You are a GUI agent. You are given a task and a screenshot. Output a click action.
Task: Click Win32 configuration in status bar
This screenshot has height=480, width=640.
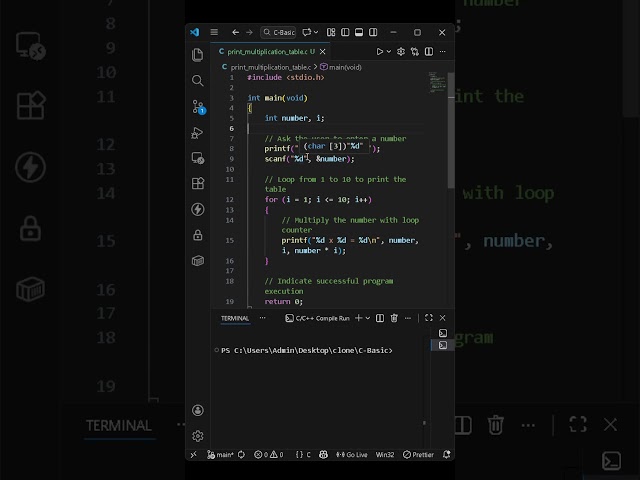(x=384, y=454)
